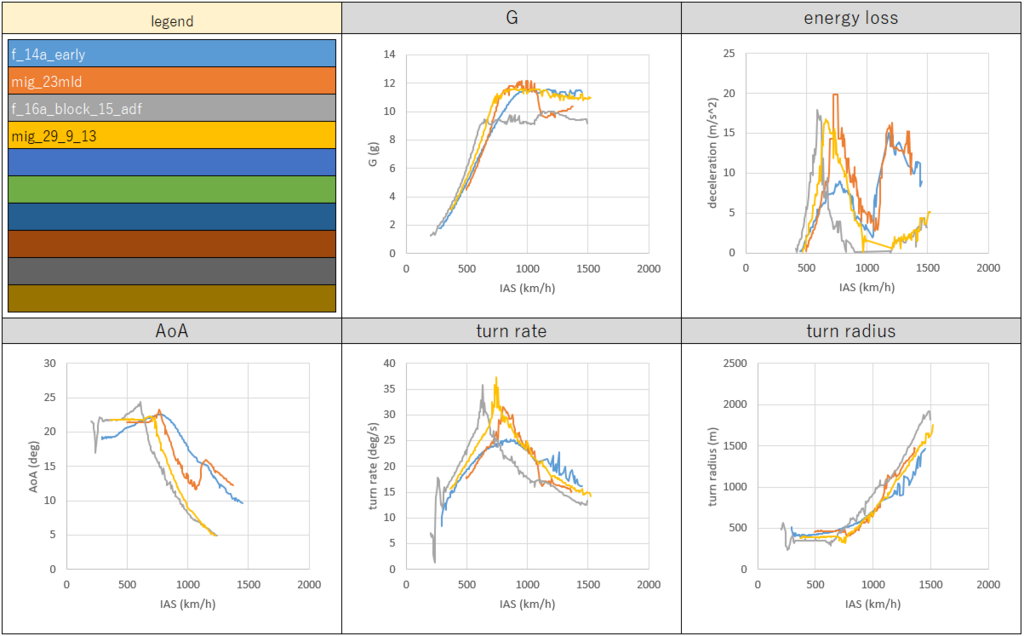
Task: Select the f_14a_early legend entry
Action: (x=171, y=54)
